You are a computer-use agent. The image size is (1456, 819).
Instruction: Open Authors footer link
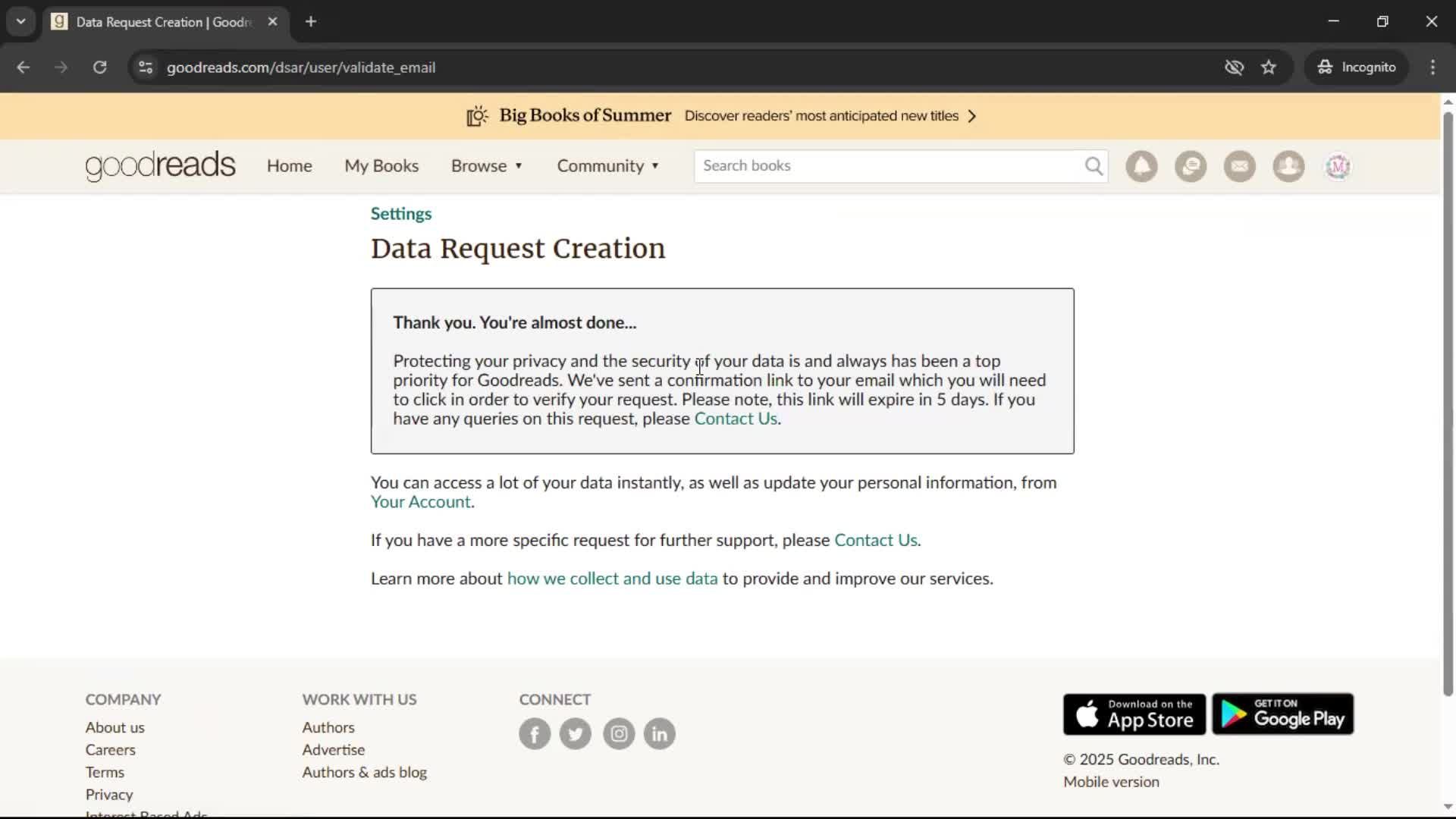coord(328,727)
